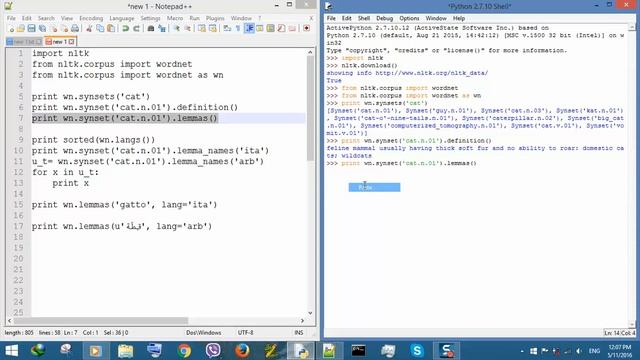Open the Python Shell Help menu
640x360 pixels.
coord(459,18)
